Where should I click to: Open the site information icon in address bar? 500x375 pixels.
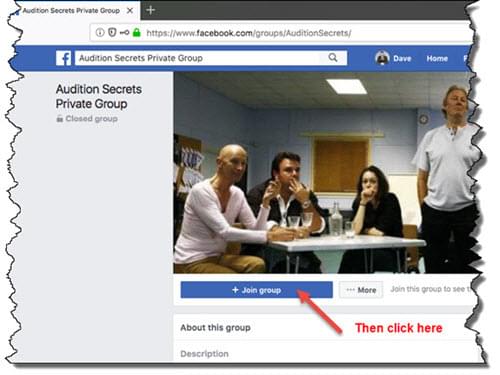click(x=100, y=33)
